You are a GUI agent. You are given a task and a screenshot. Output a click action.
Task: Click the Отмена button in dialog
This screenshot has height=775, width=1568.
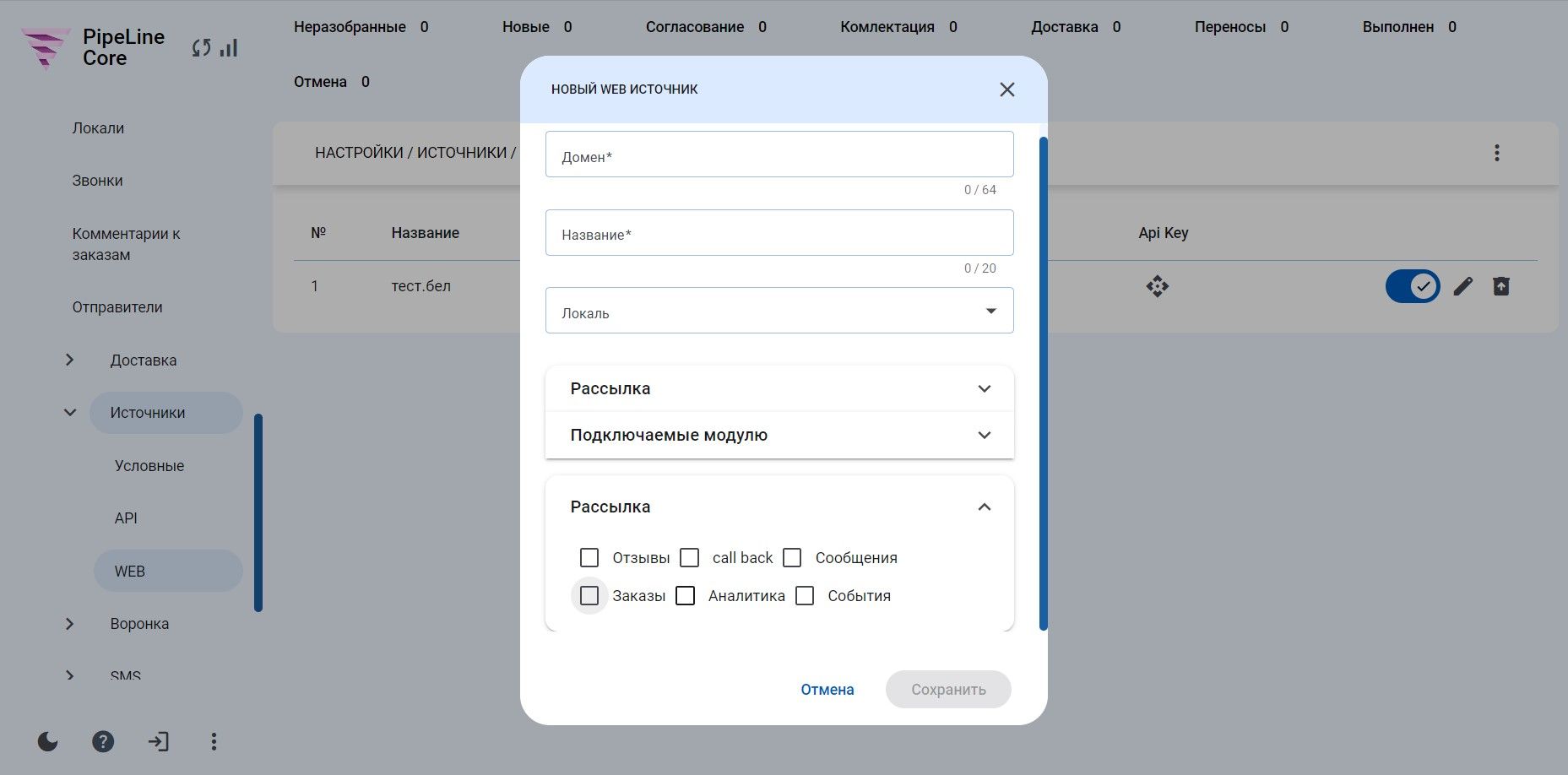click(x=827, y=690)
